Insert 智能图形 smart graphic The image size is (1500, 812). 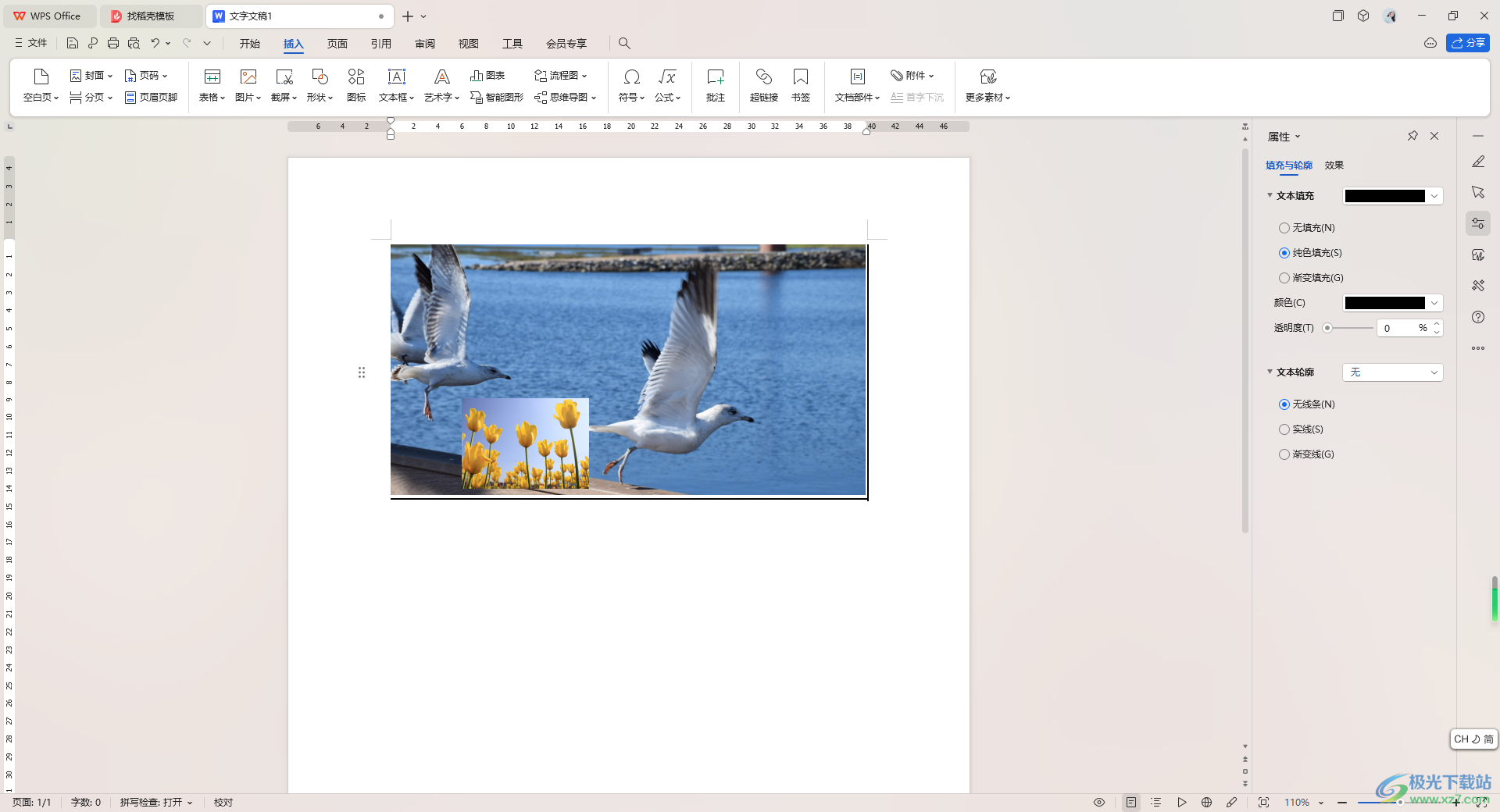497,98
